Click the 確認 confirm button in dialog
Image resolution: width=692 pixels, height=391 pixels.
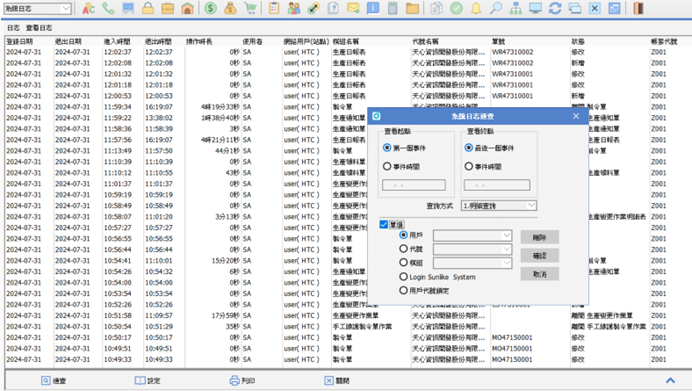point(540,256)
